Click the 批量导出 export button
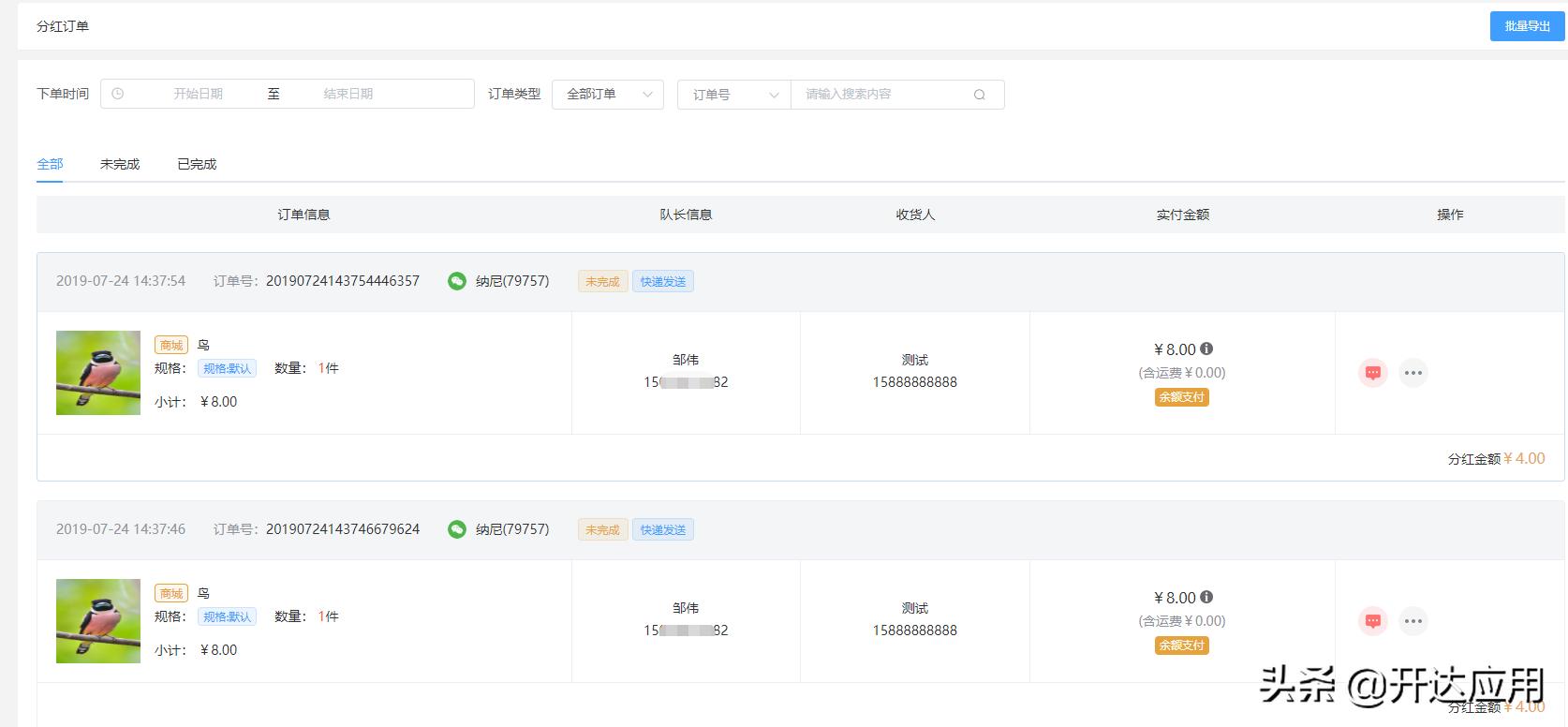This screenshot has height=727, width=1568. pos(1527,26)
